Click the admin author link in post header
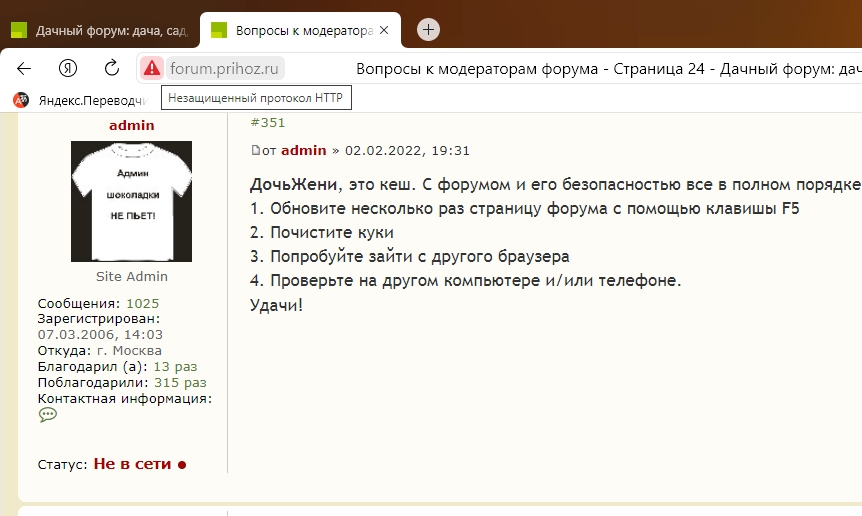This screenshot has height=516, width=862. pos(303,150)
